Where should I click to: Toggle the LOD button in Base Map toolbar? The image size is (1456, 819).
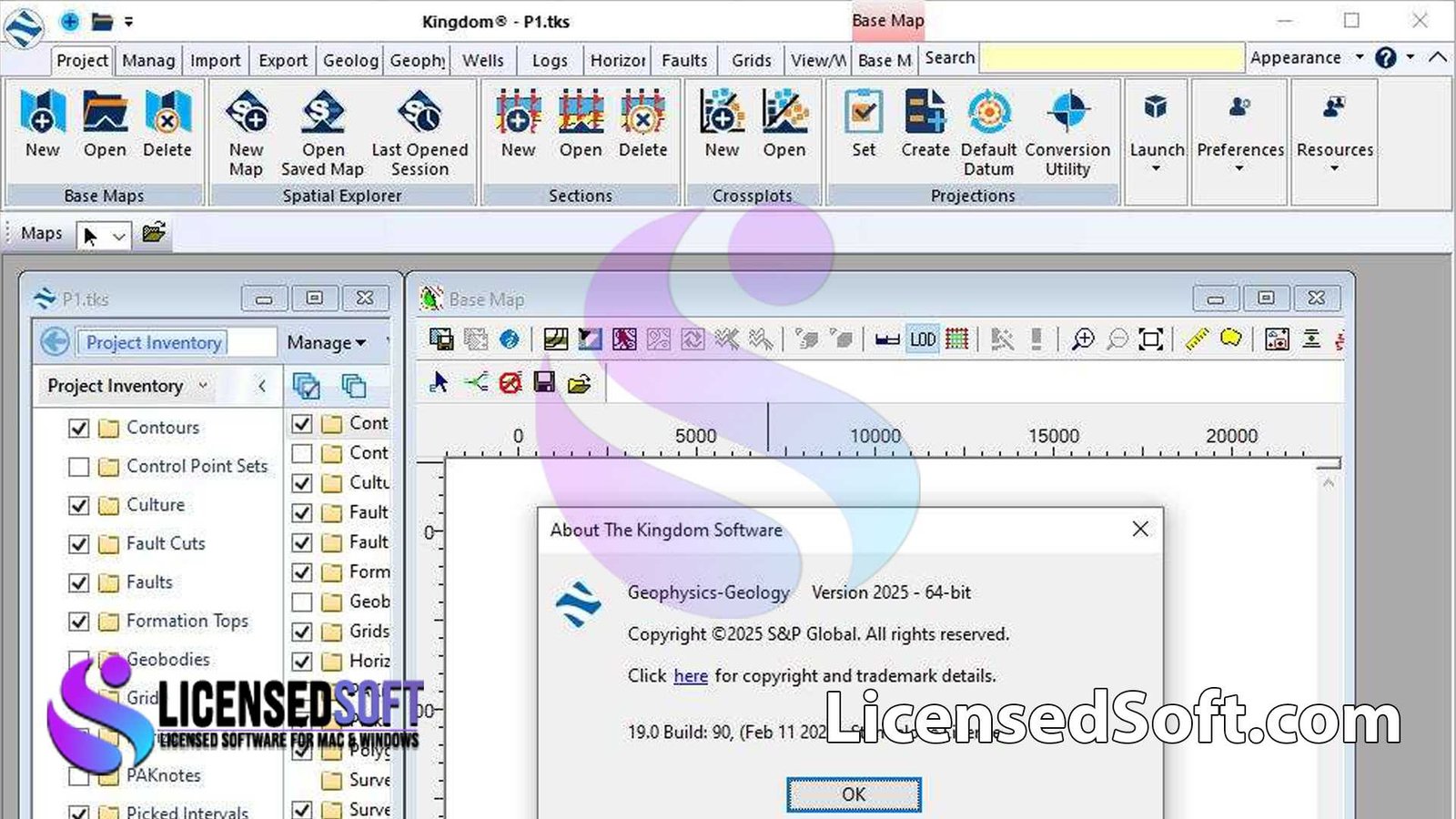[922, 339]
